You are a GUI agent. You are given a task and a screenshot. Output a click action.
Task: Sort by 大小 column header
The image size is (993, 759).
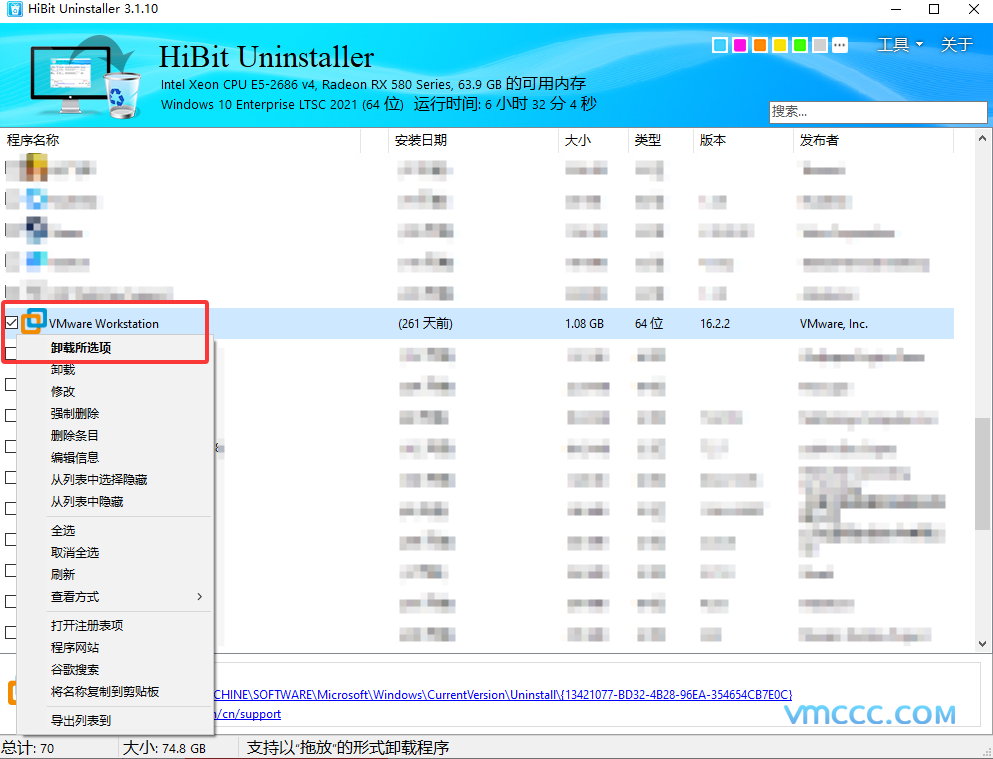click(x=594, y=141)
